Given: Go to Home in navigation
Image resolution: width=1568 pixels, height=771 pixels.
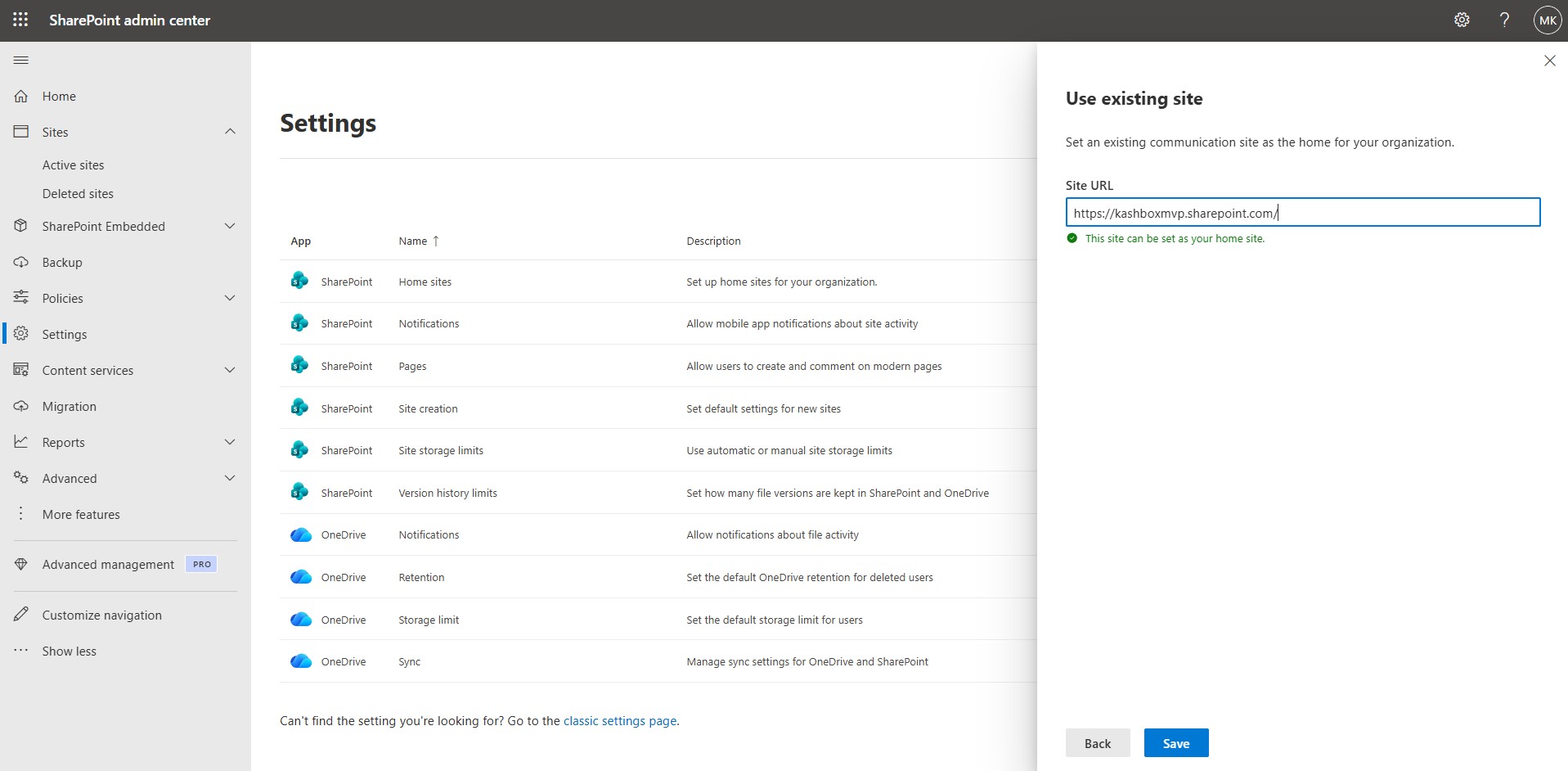Looking at the screenshot, I should (59, 96).
